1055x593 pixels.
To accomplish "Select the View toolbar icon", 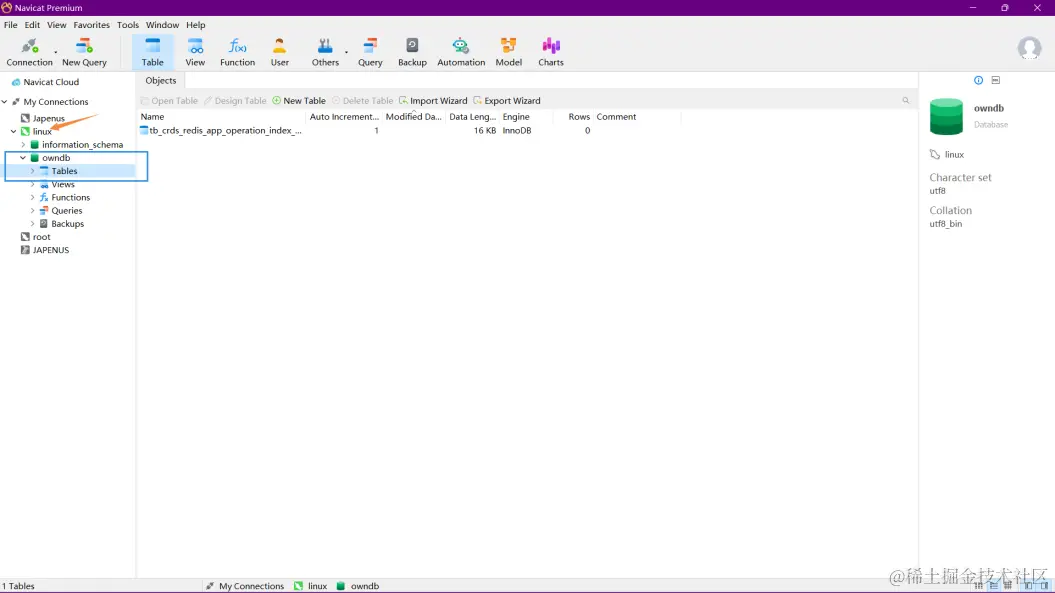I will (x=195, y=53).
